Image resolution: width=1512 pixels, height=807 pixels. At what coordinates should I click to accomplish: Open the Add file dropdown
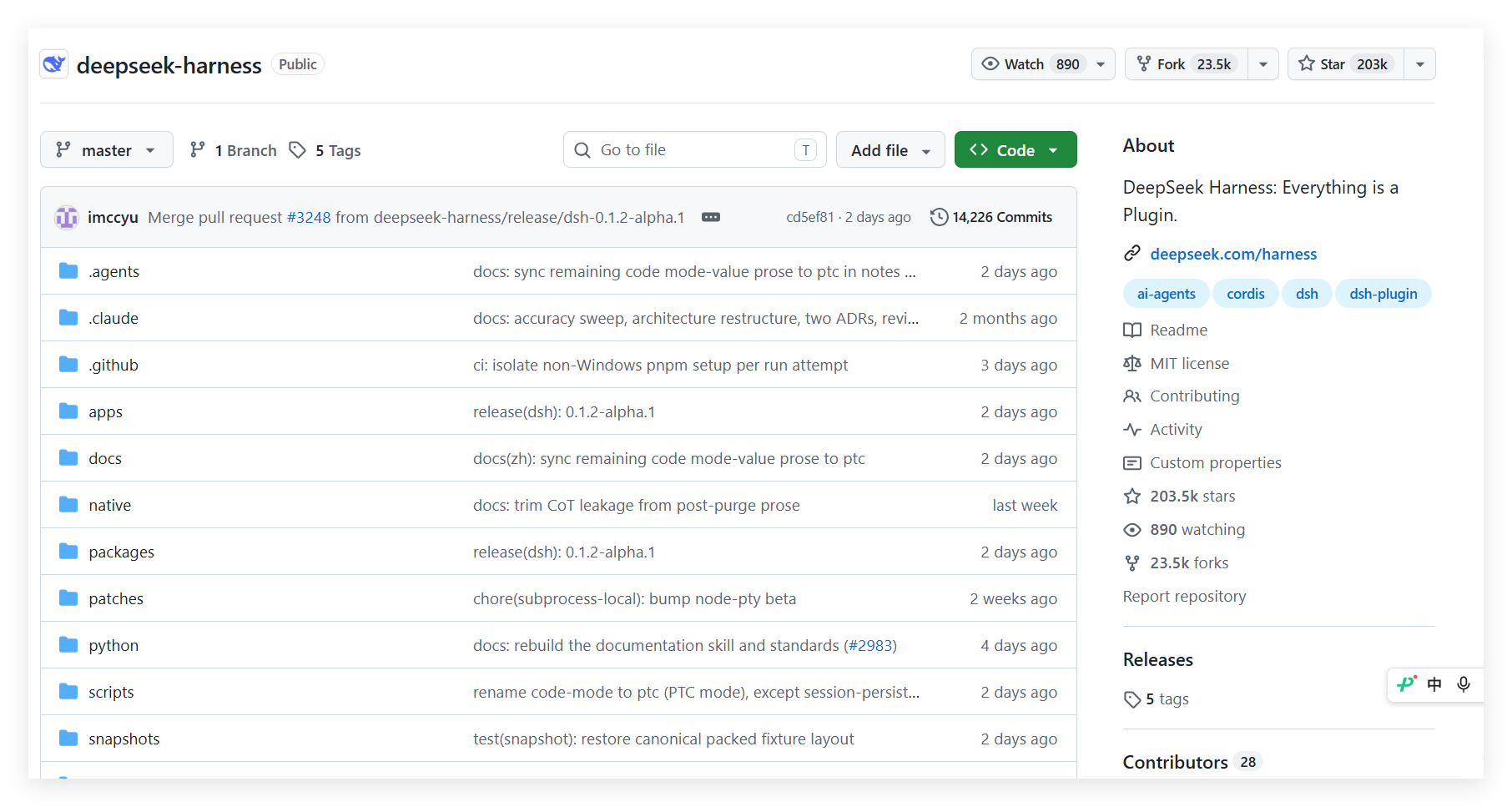point(890,150)
